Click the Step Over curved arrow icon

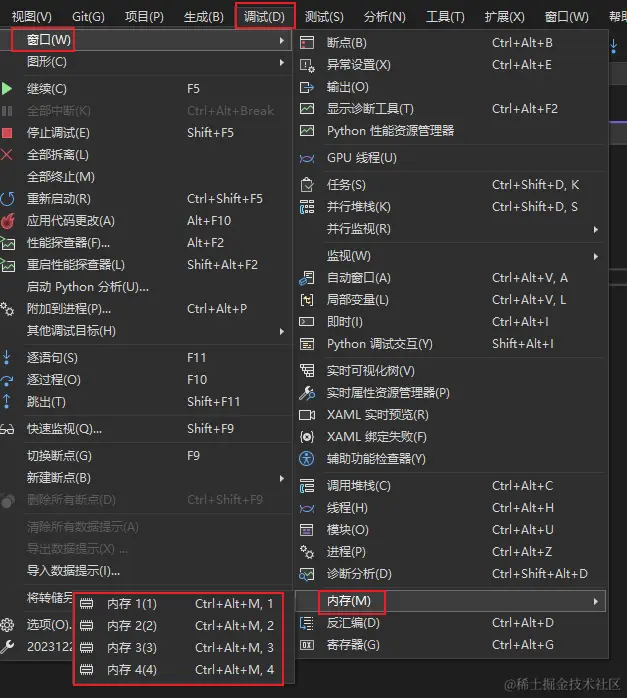[7, 380]
